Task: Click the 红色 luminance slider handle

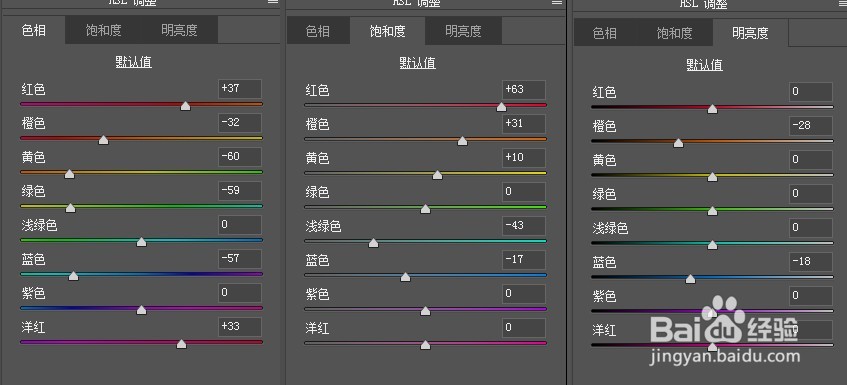Action: point(712,109)
